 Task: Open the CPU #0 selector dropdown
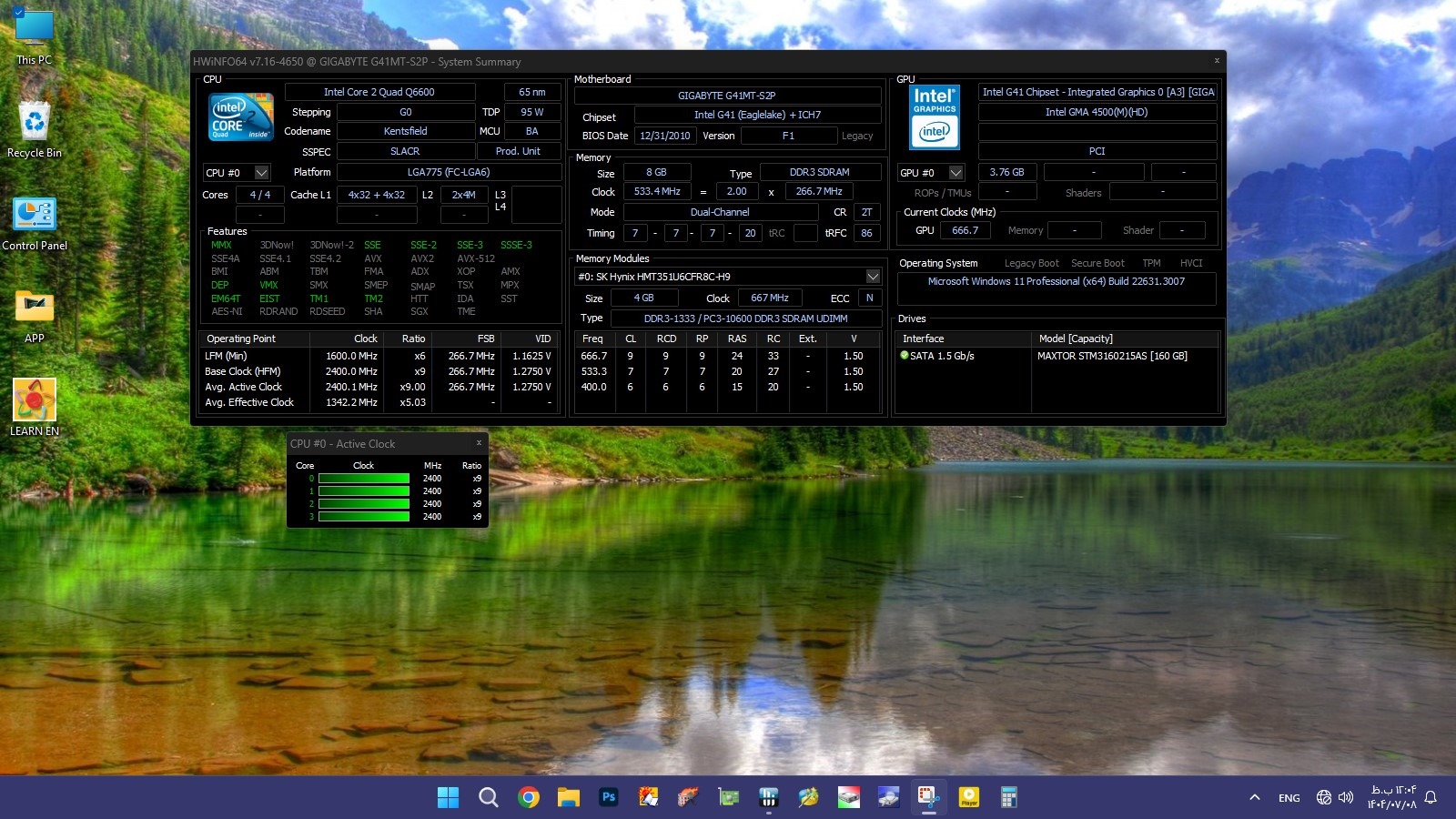(261, 173)
